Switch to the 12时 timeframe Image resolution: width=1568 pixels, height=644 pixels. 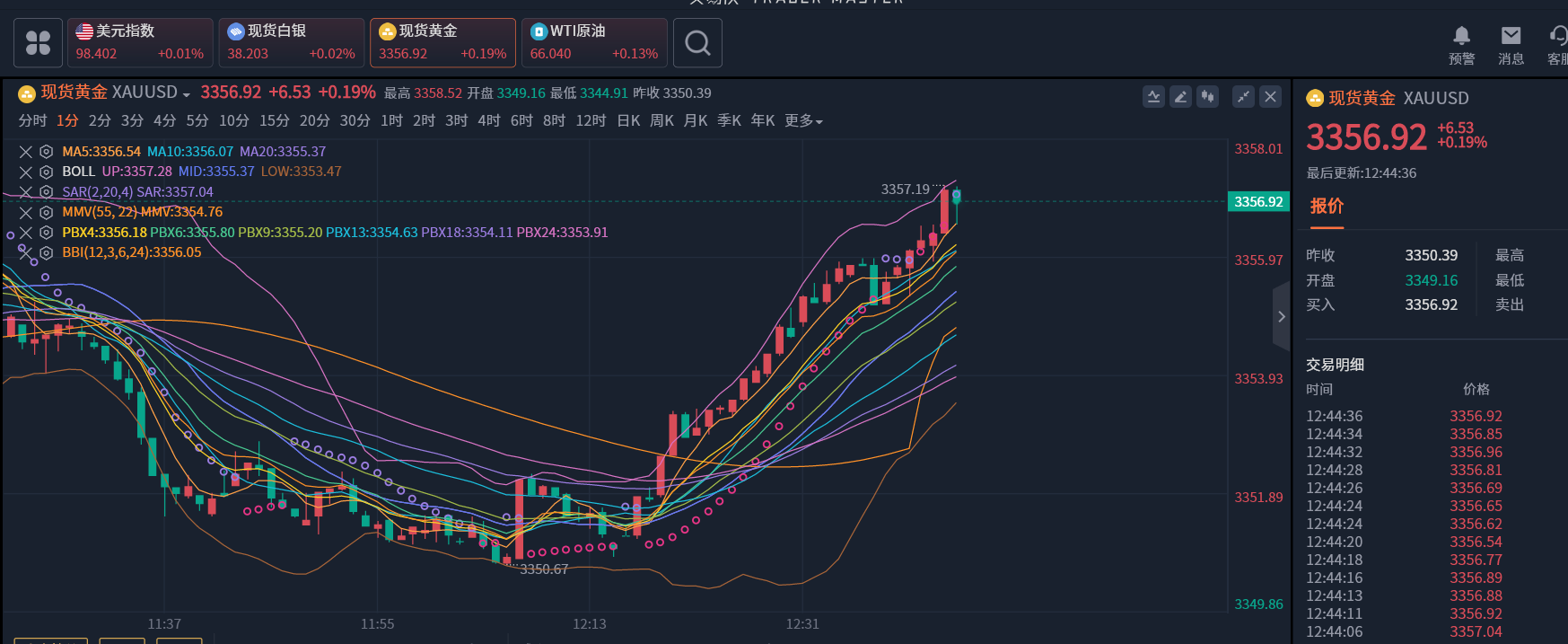pos(591,120)
